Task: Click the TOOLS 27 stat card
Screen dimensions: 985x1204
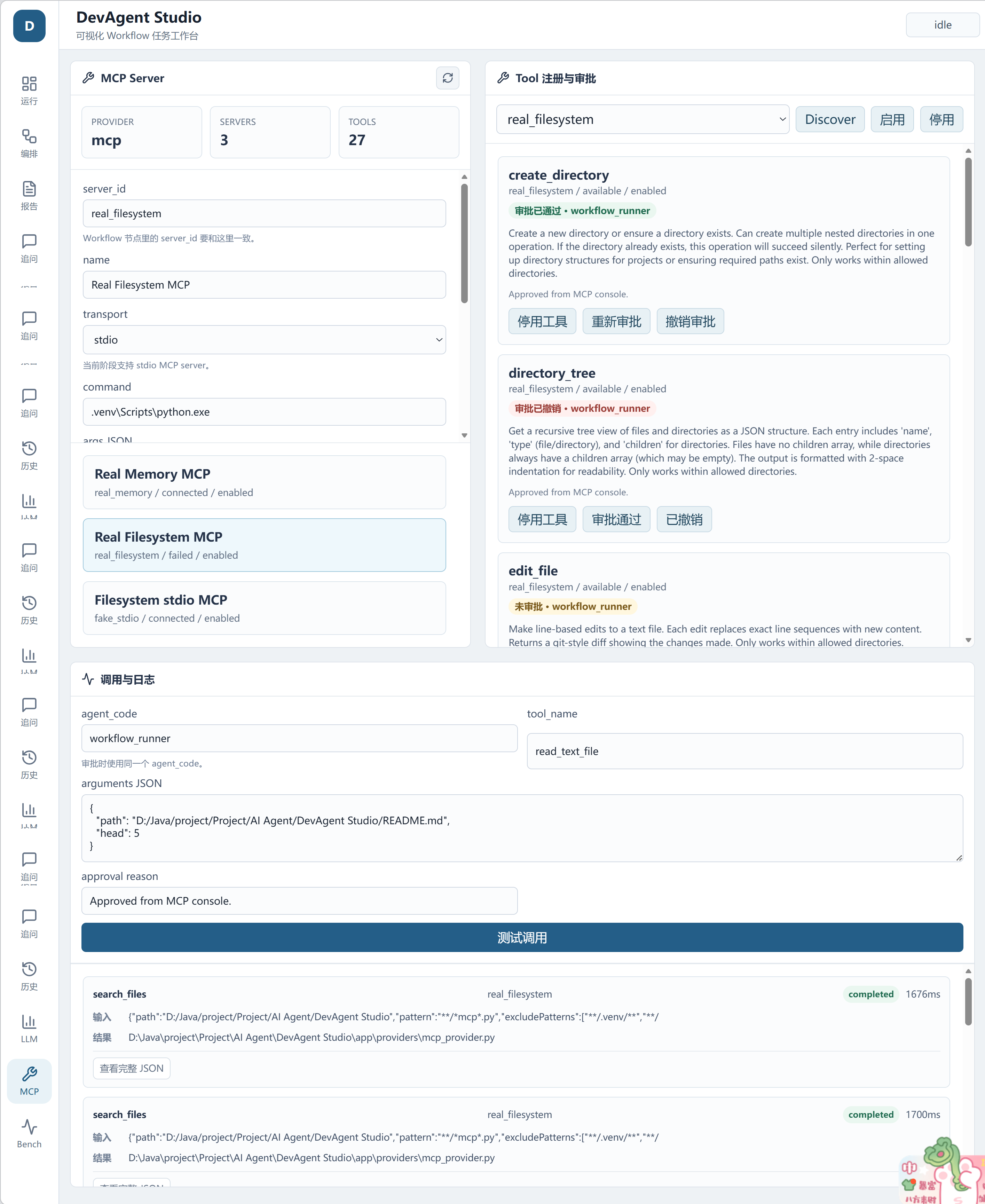Action: pos(399,132)
